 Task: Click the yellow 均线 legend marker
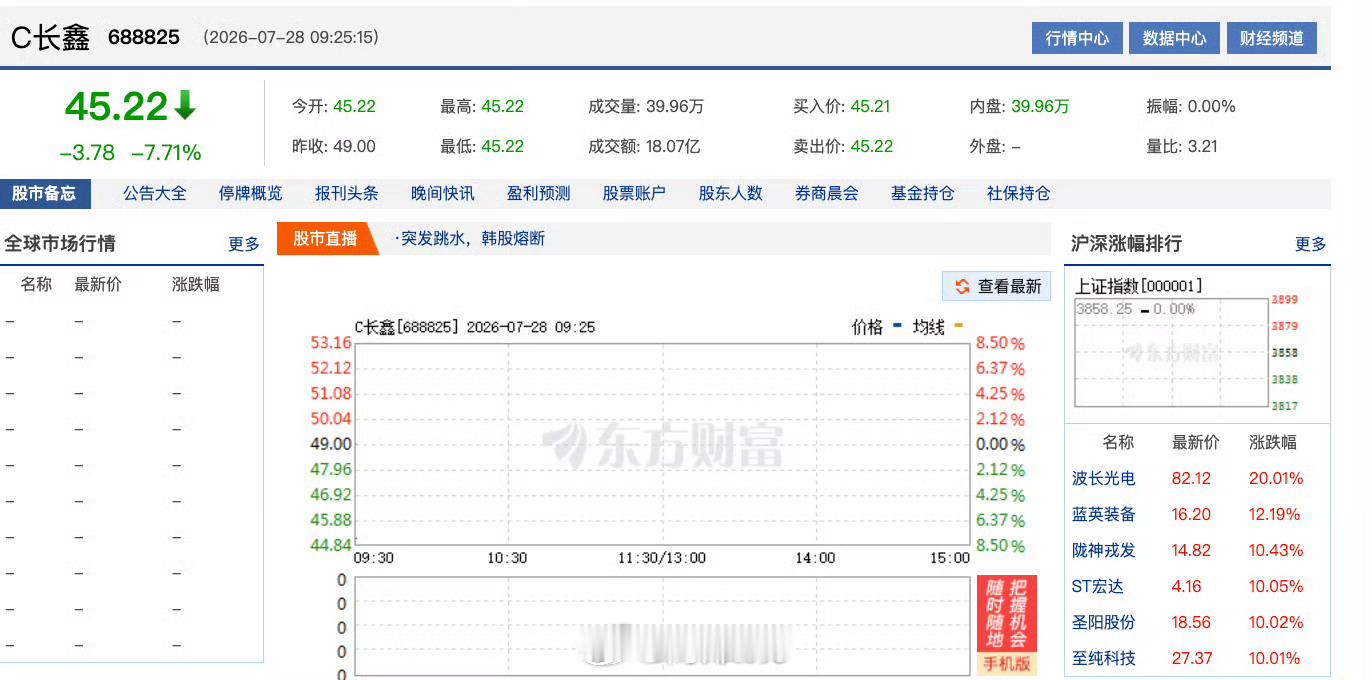pos(958,326)
